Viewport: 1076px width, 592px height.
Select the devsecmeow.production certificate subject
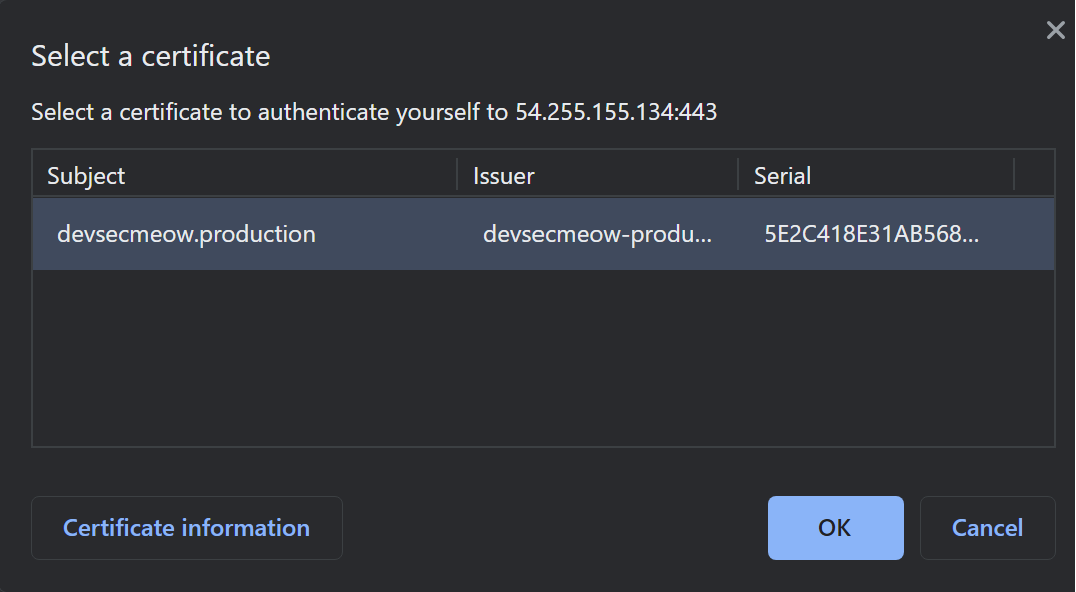tap(187, 234)
